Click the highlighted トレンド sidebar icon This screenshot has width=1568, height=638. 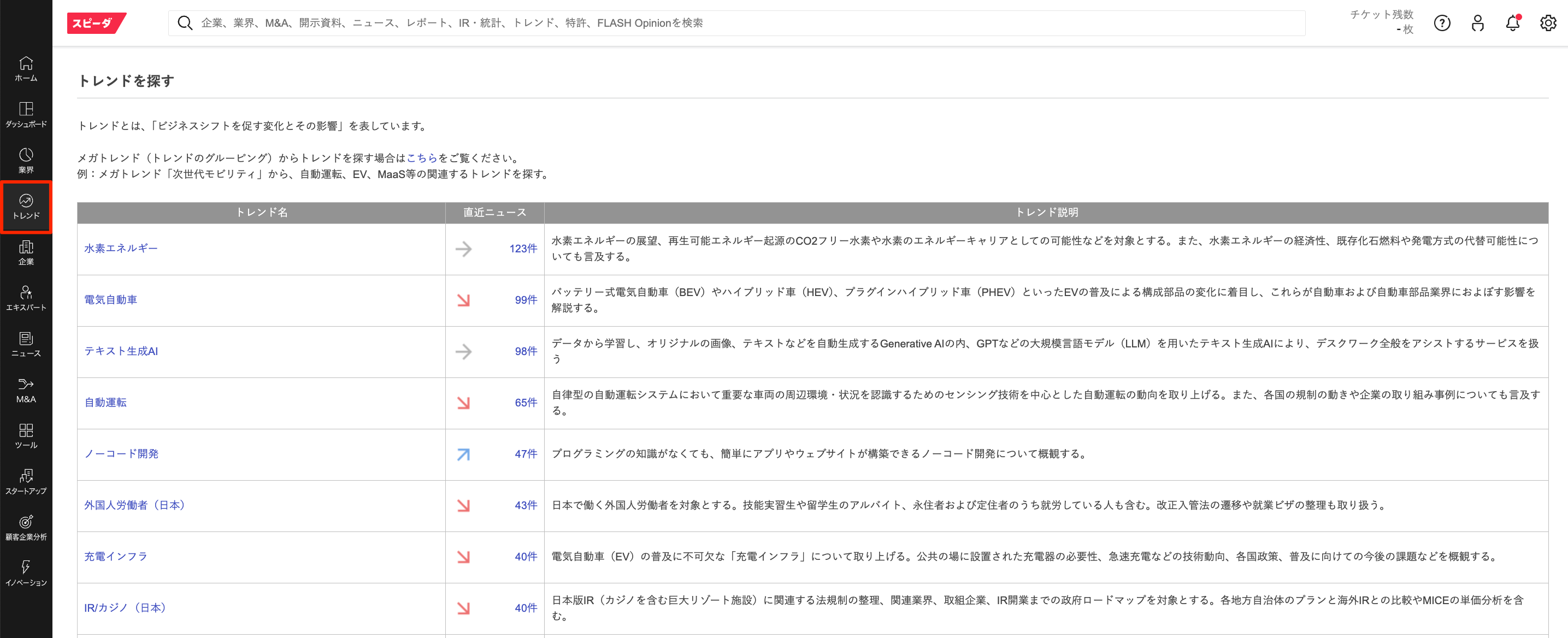point(26,207)
